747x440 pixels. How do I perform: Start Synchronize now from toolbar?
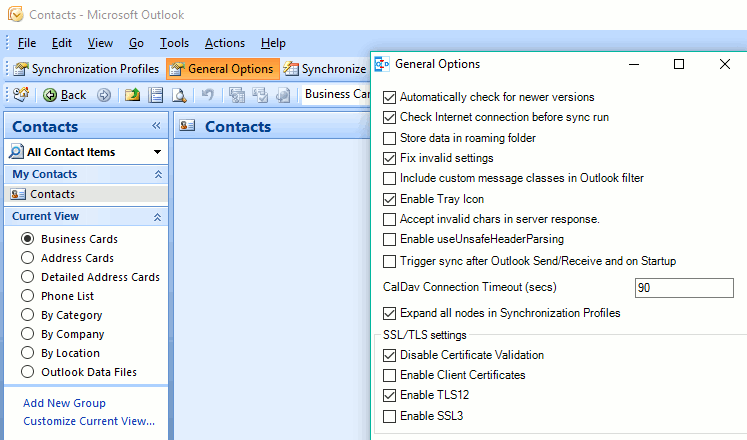click(325, 69)
